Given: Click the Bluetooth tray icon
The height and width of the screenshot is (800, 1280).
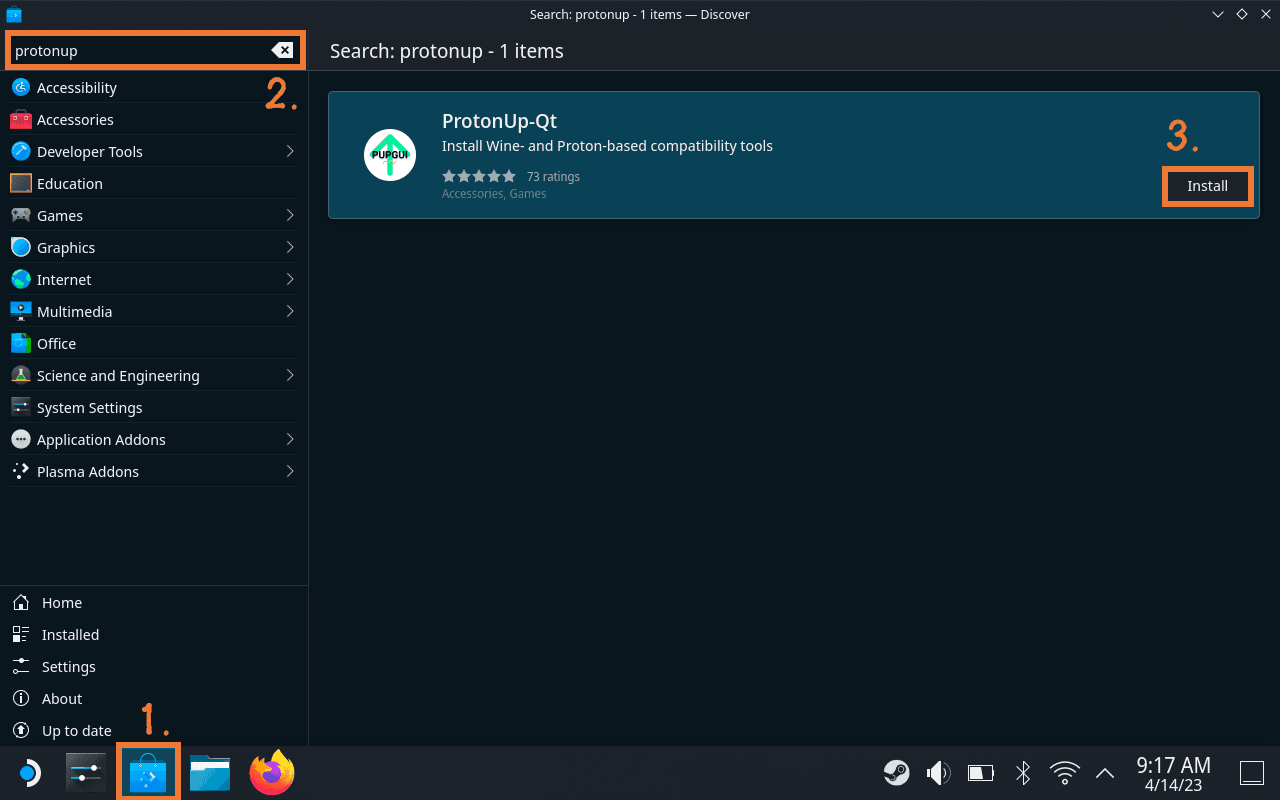Looking at the screenshot, I should [1023, 773].
